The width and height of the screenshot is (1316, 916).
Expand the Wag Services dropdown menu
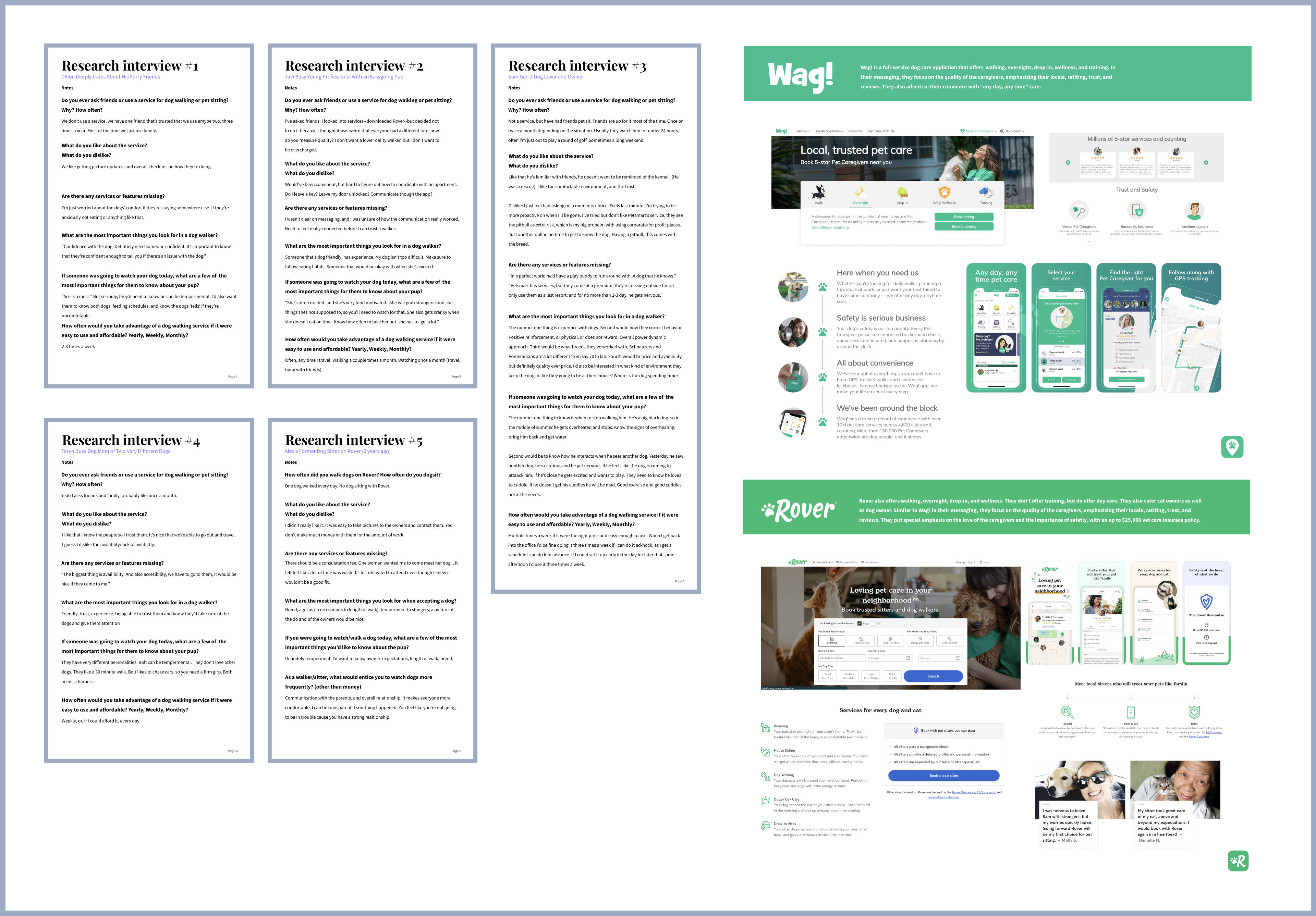coord(802,131)
